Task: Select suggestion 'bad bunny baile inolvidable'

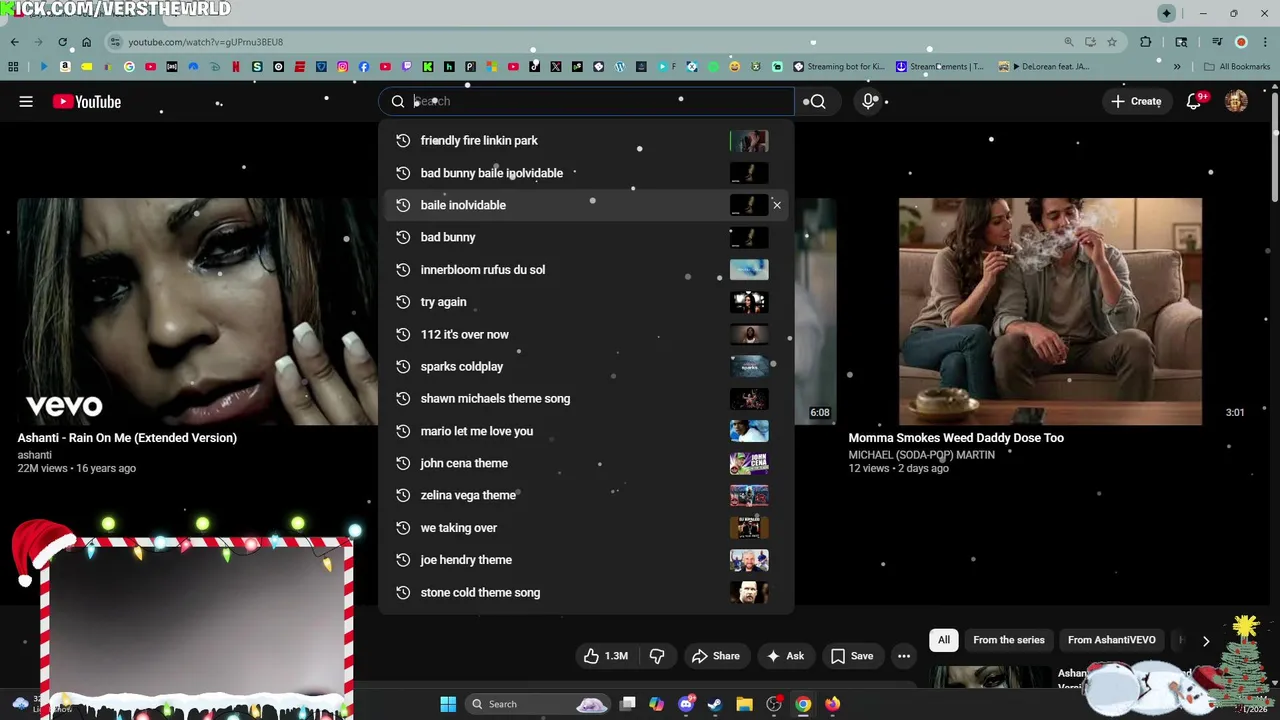Action: pyautogui.click(x=586, y=173)
